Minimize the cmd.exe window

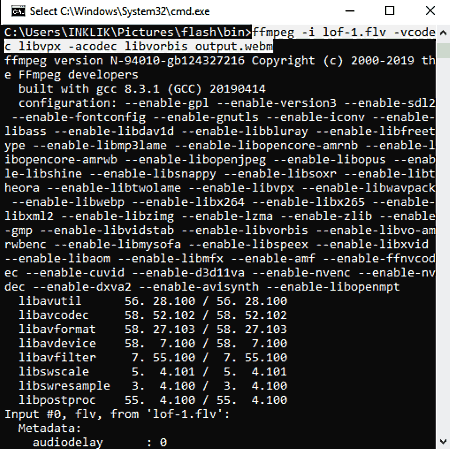350,11
